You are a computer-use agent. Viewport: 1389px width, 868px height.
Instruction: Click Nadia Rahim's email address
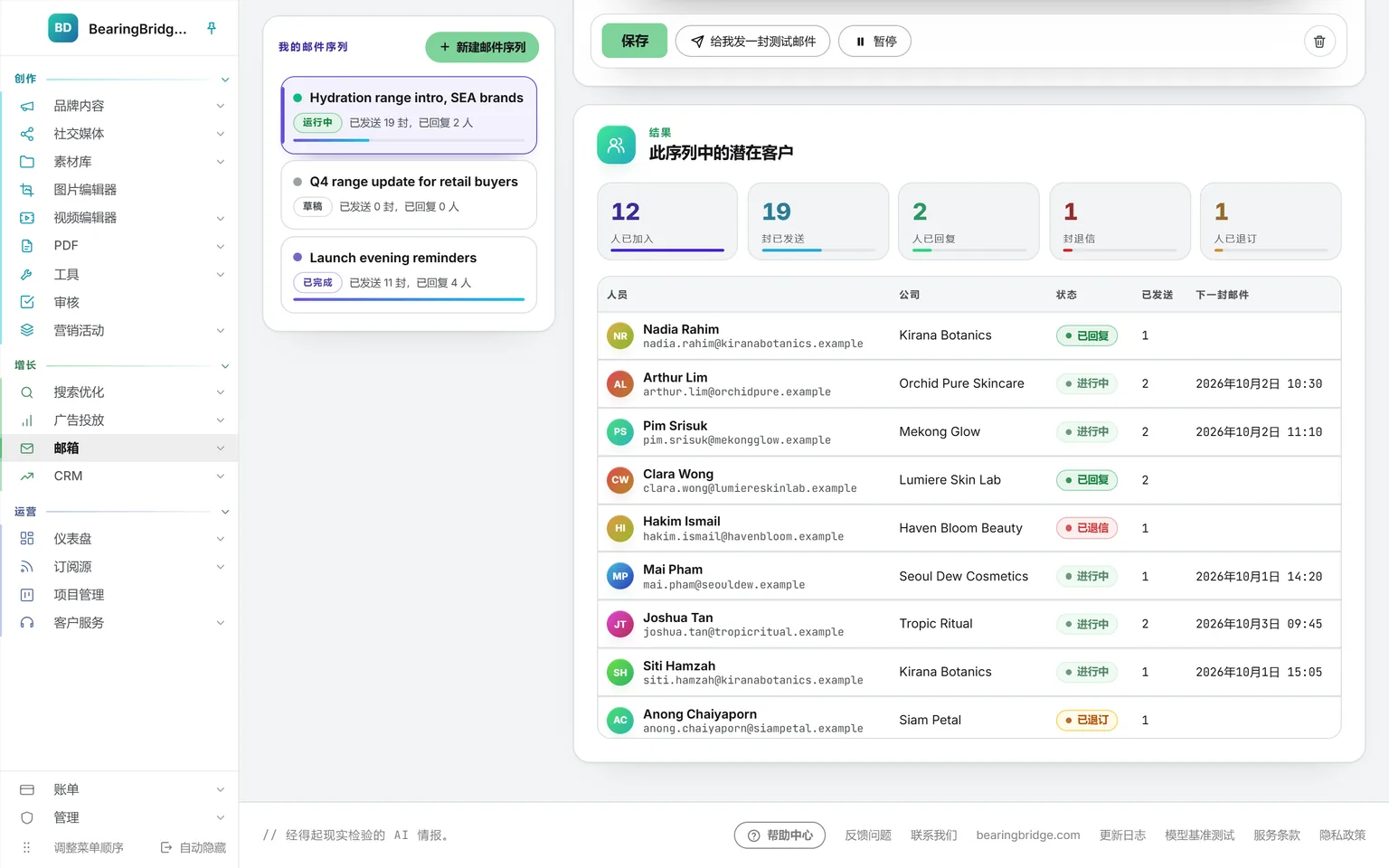click(x=753, y=344)
